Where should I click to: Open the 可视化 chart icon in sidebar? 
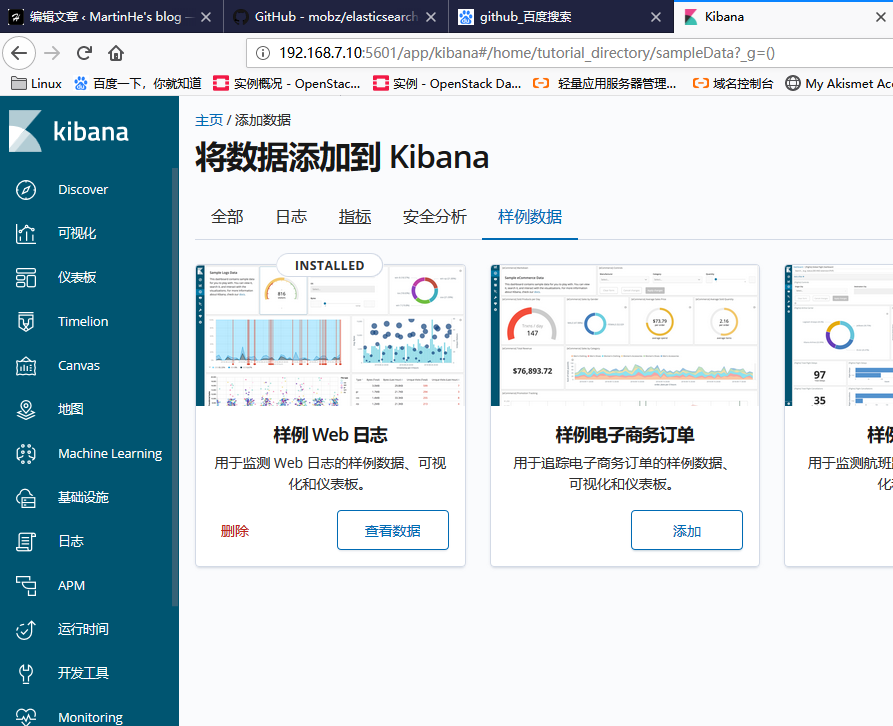(27, 234)
